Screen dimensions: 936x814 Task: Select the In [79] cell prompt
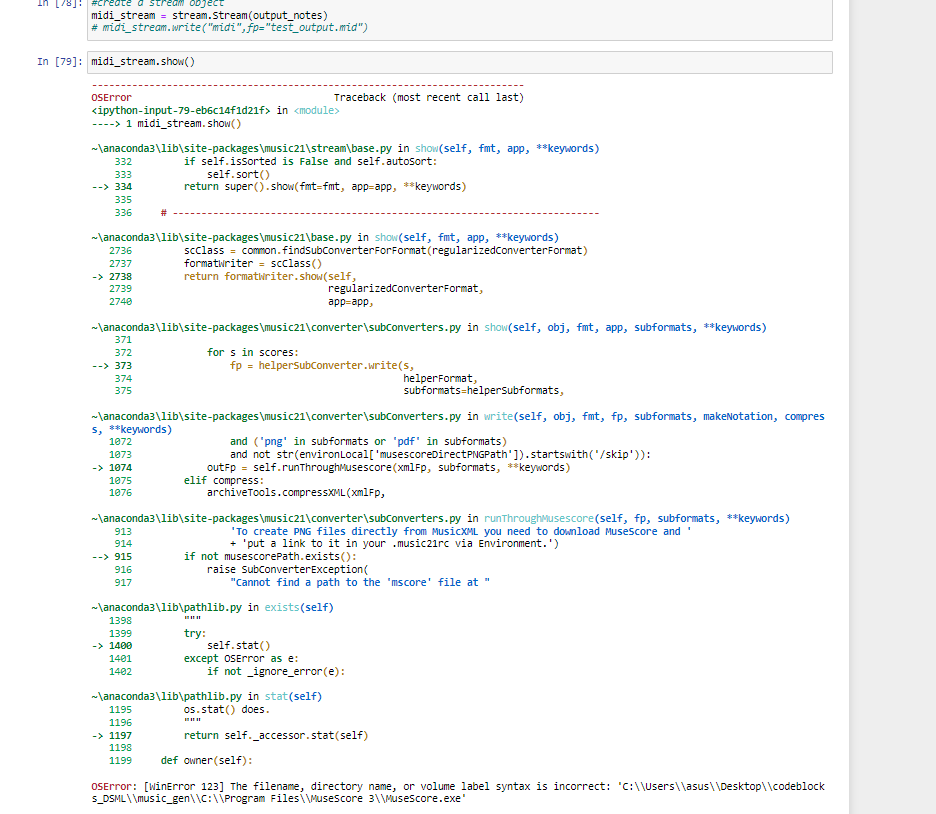point(59,62)
